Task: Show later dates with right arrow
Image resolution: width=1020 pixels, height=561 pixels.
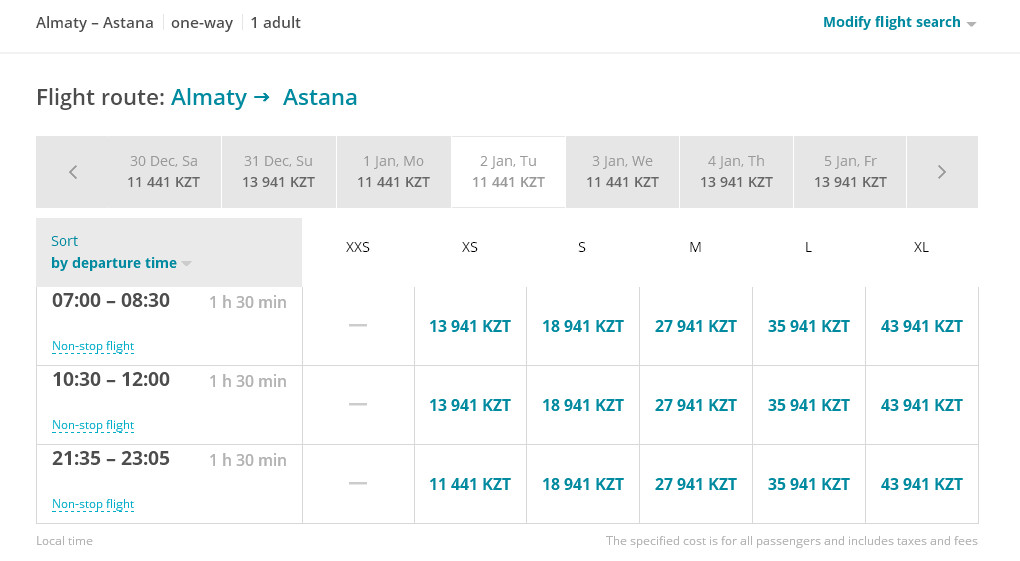Action: coord(941,172)
